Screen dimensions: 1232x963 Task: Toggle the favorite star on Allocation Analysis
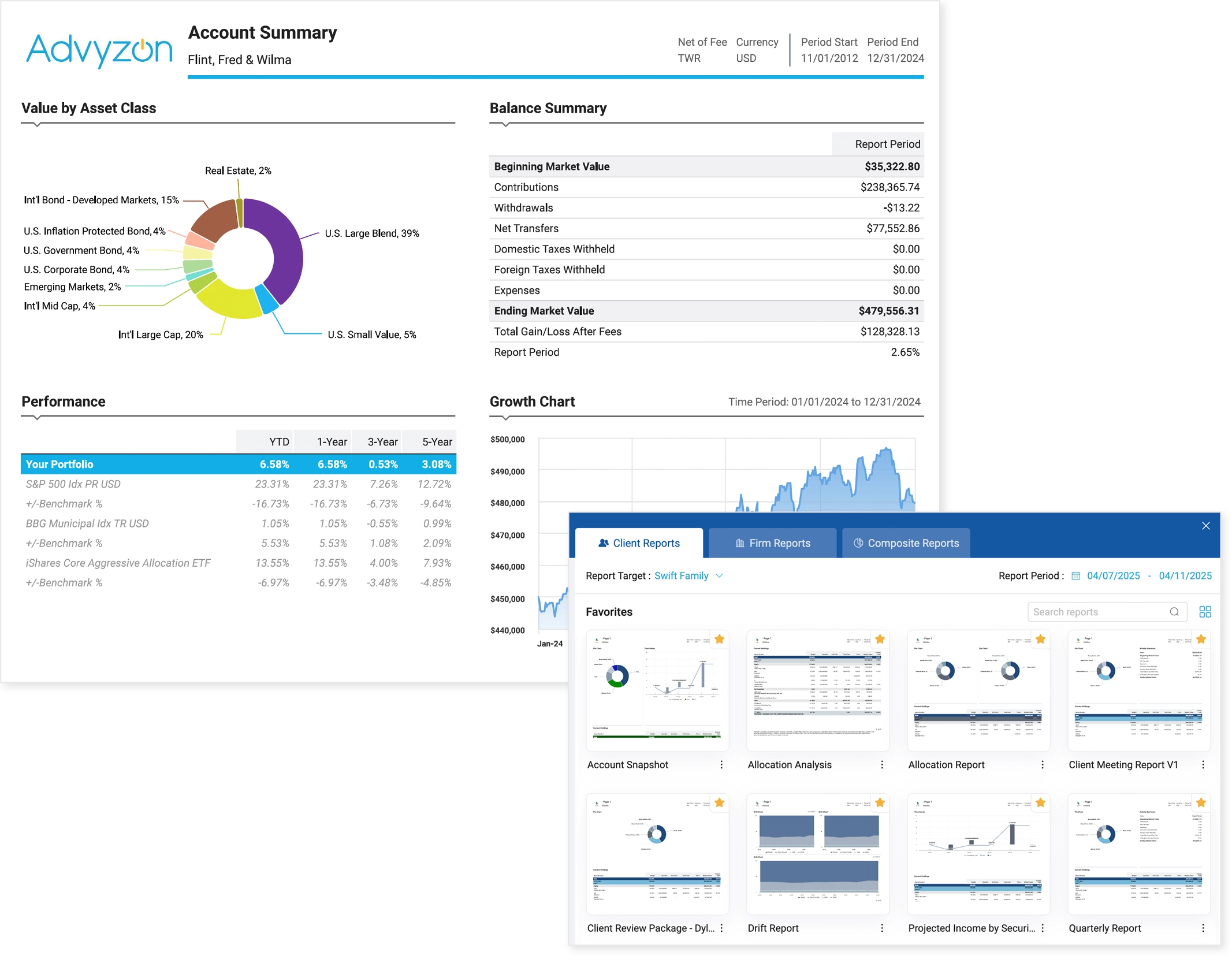tap(880, 639)
